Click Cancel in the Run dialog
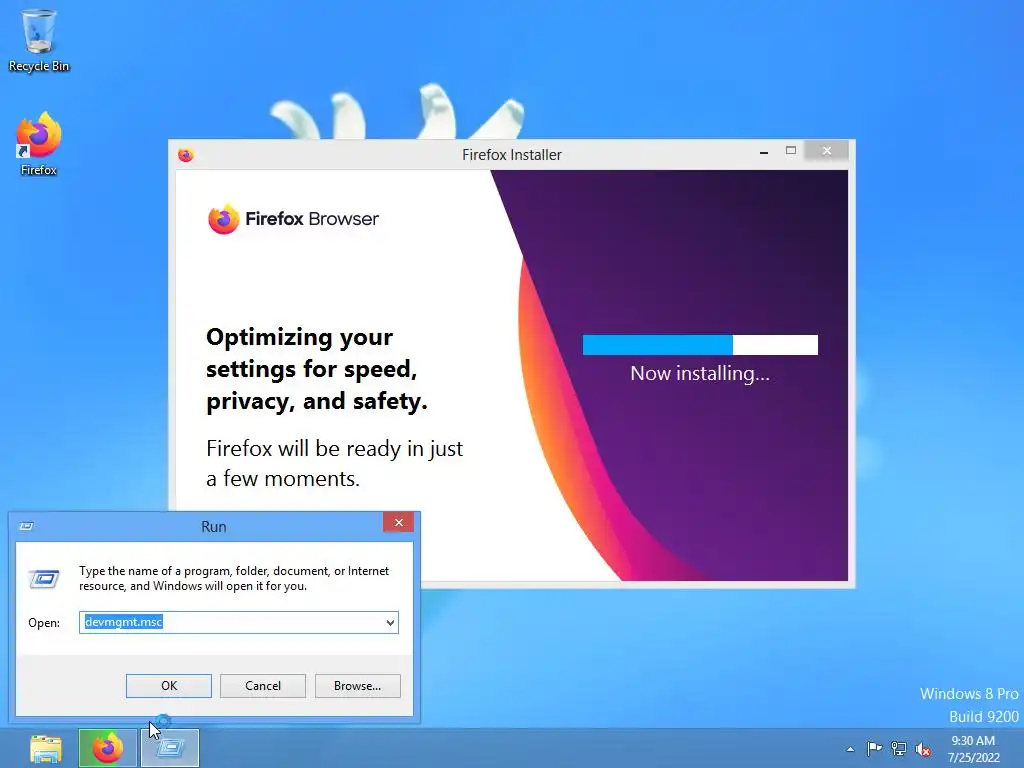 [263, 686]
